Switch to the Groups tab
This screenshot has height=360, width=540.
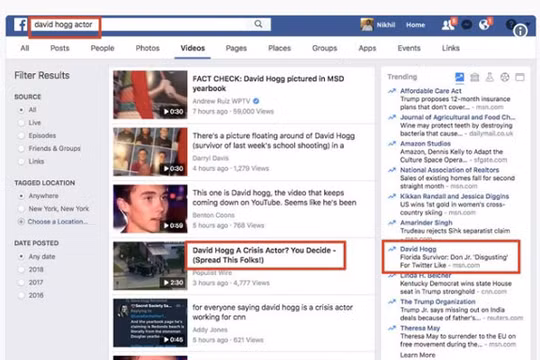coord(324,48)
